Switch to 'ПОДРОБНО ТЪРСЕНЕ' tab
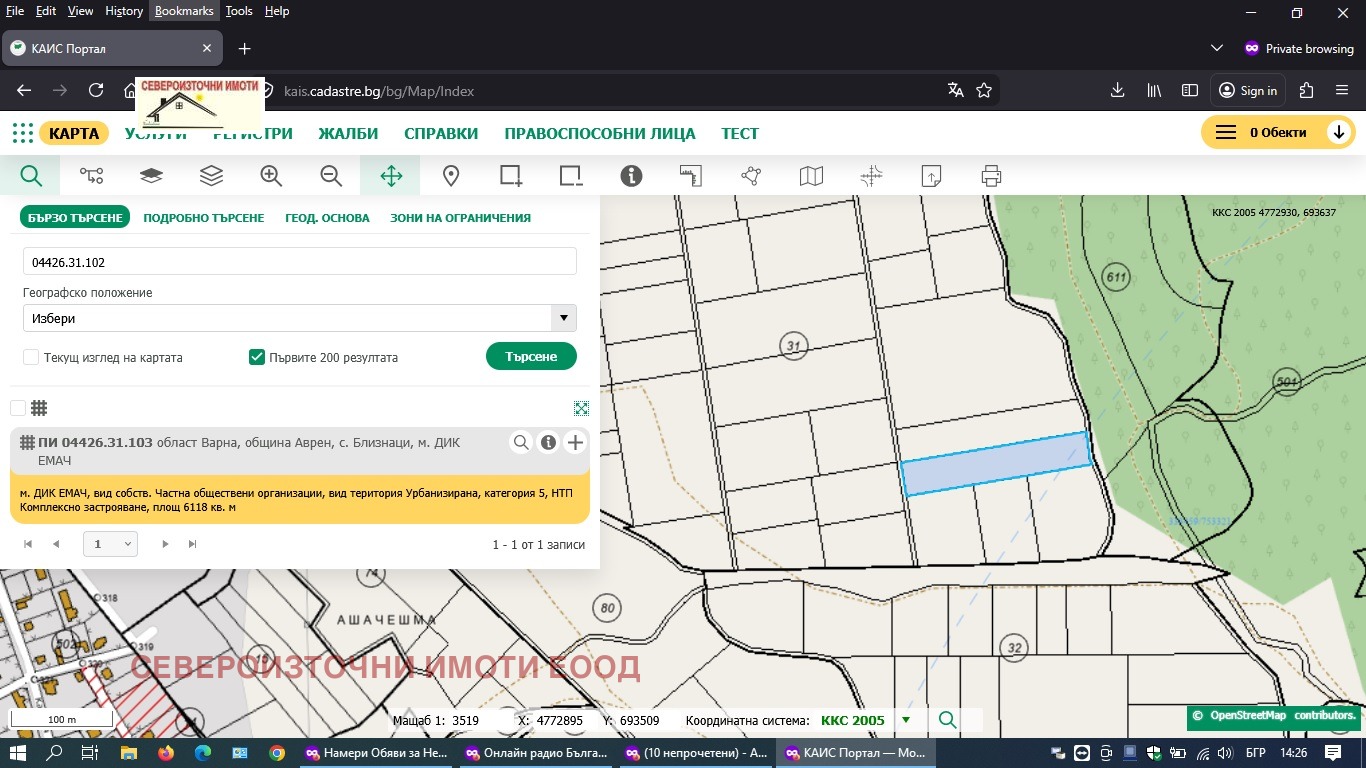1366x768 pixels. (x=204, y=217)
